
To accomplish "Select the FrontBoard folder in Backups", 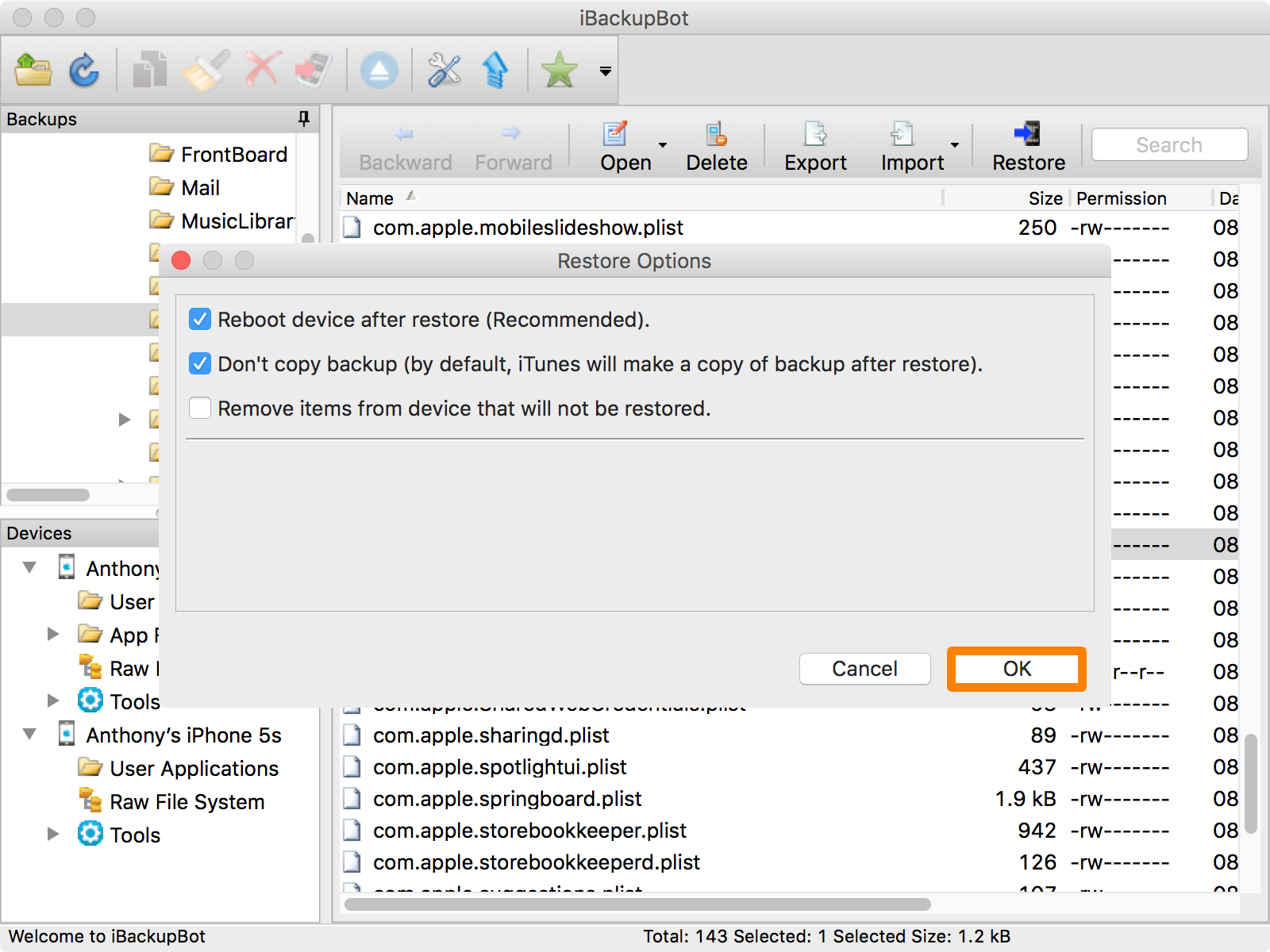I will [218, 154].
